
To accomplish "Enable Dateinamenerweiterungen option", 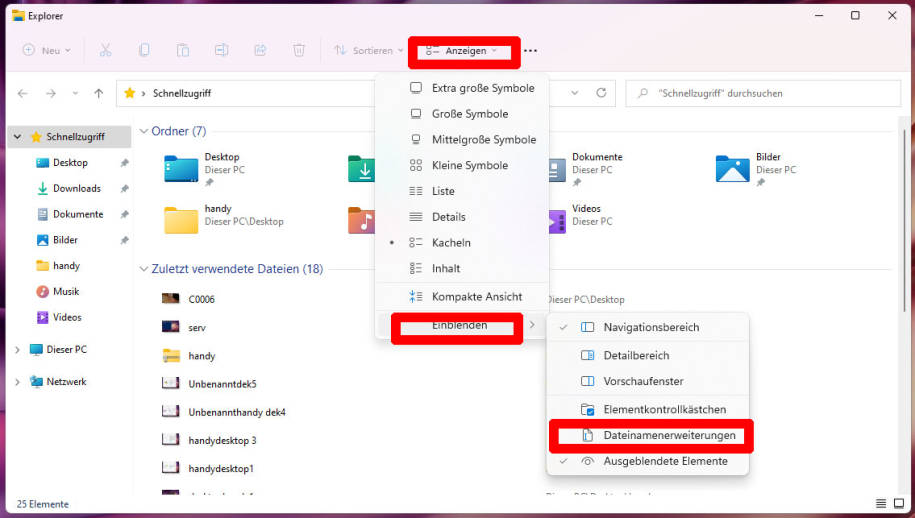I will (668, 436).
